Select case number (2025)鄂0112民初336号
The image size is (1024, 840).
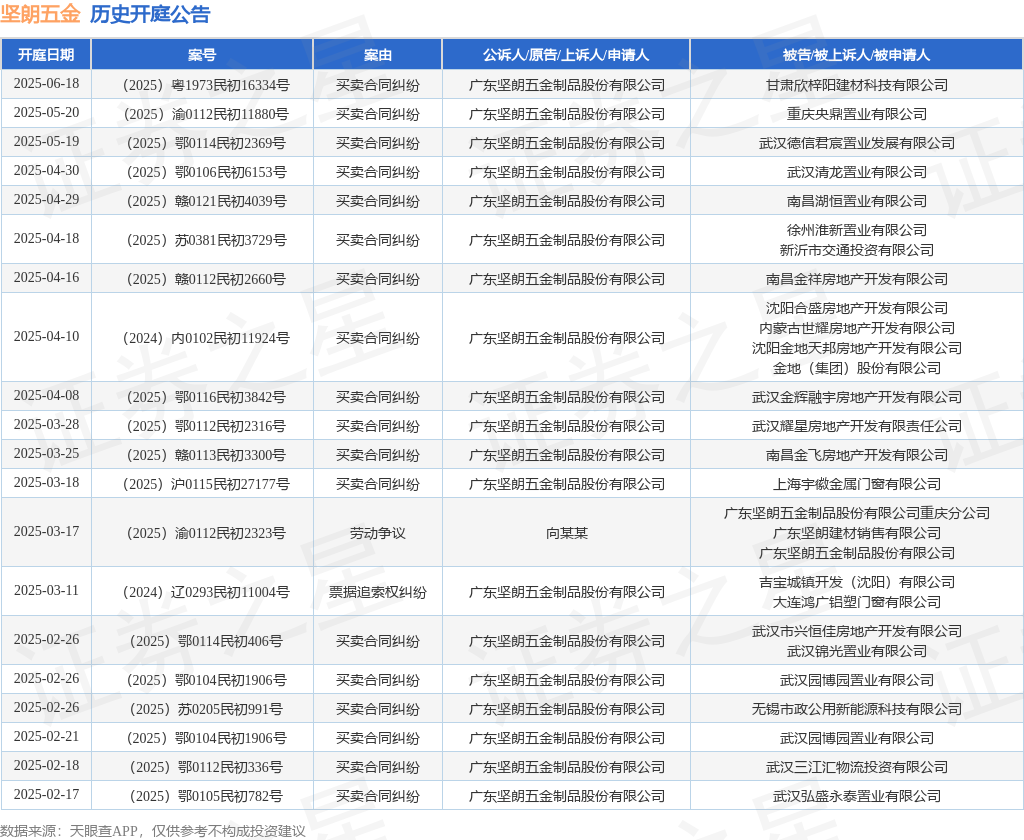tap(206, 767)
